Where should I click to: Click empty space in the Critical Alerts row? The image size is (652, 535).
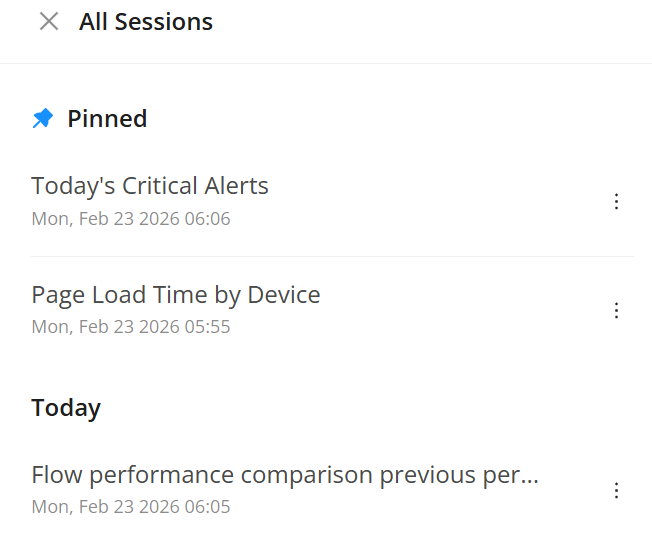click(440, 202)
